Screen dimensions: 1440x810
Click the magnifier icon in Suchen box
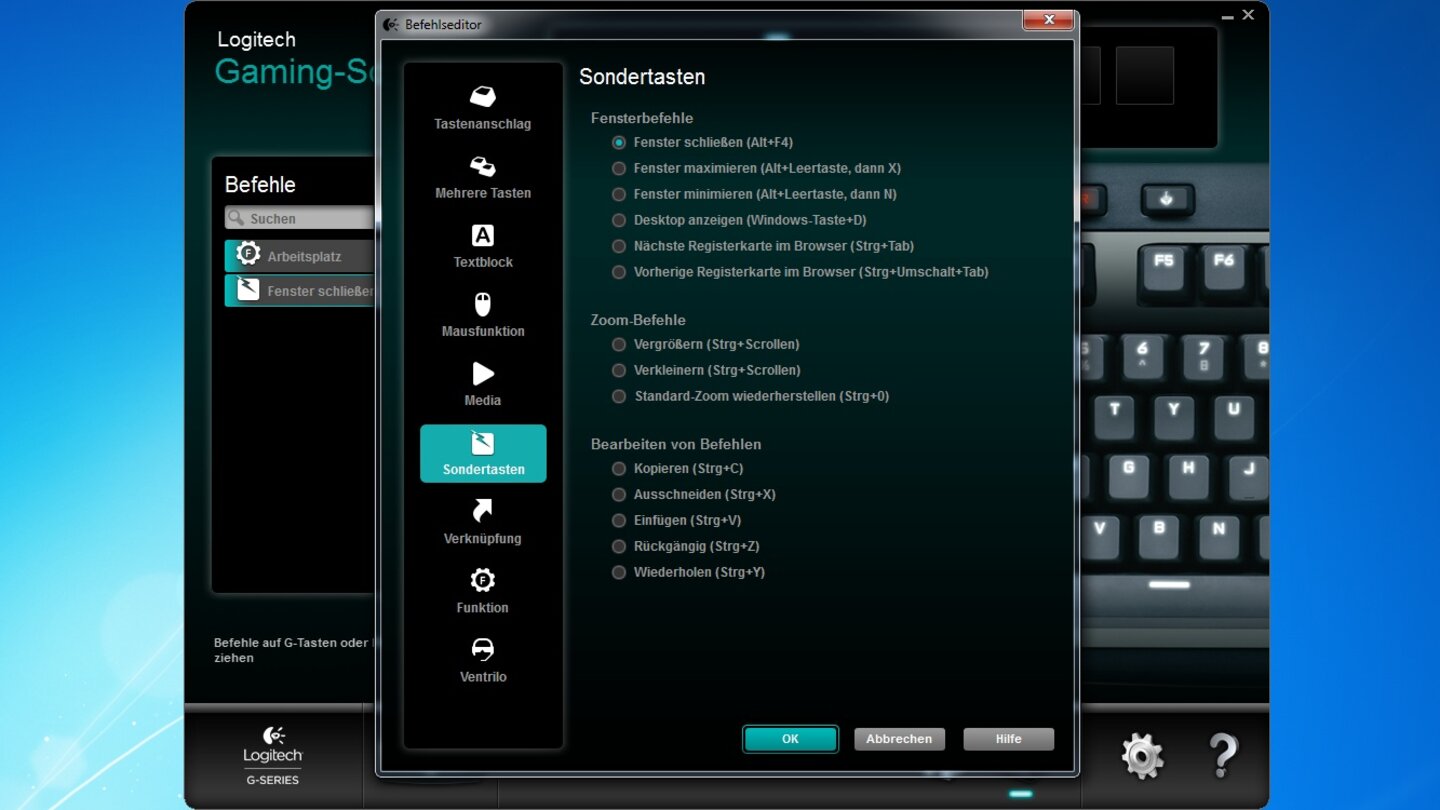[x=237, y=218]
